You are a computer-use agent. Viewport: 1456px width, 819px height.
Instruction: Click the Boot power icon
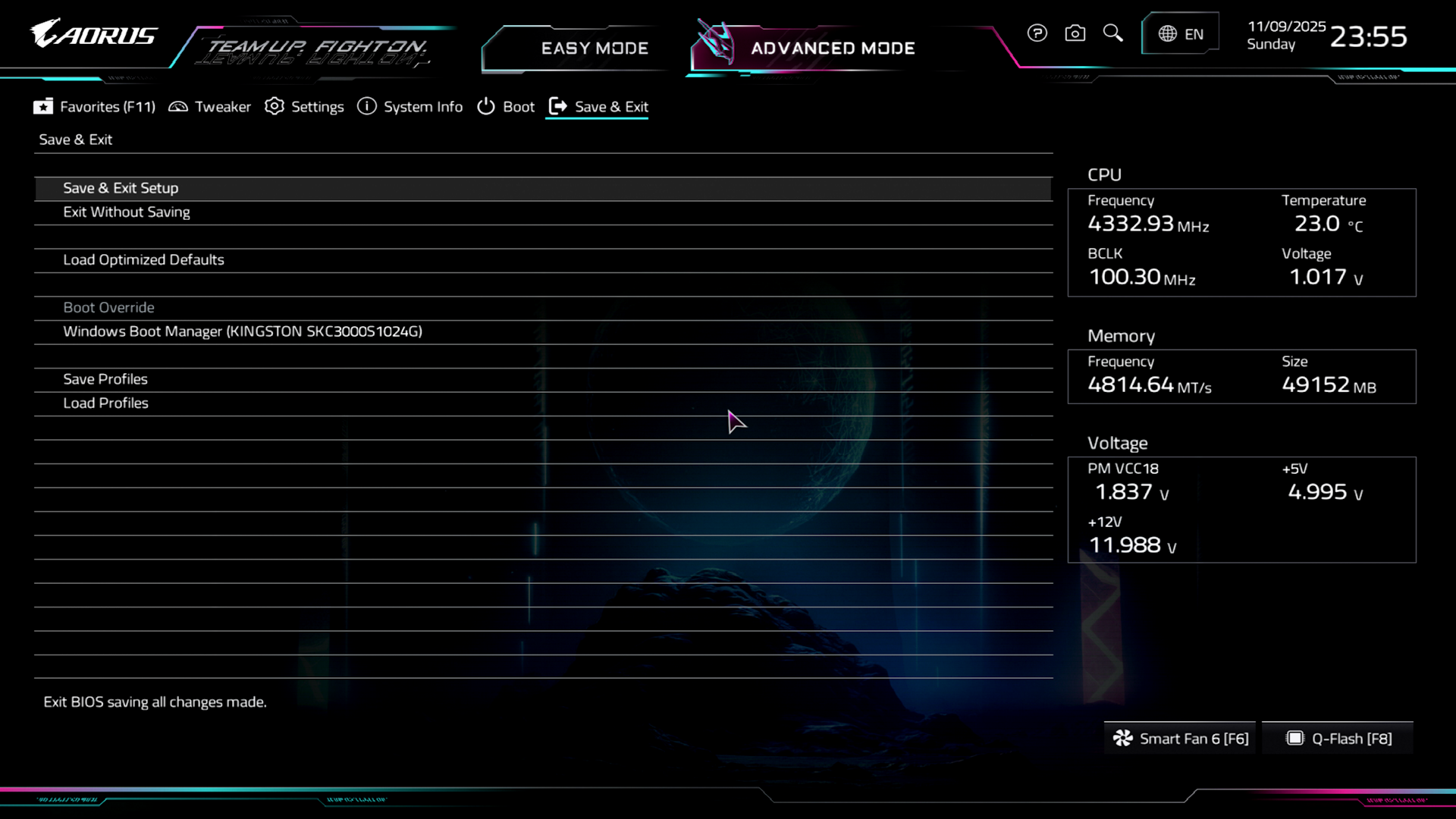click(486, 107)
